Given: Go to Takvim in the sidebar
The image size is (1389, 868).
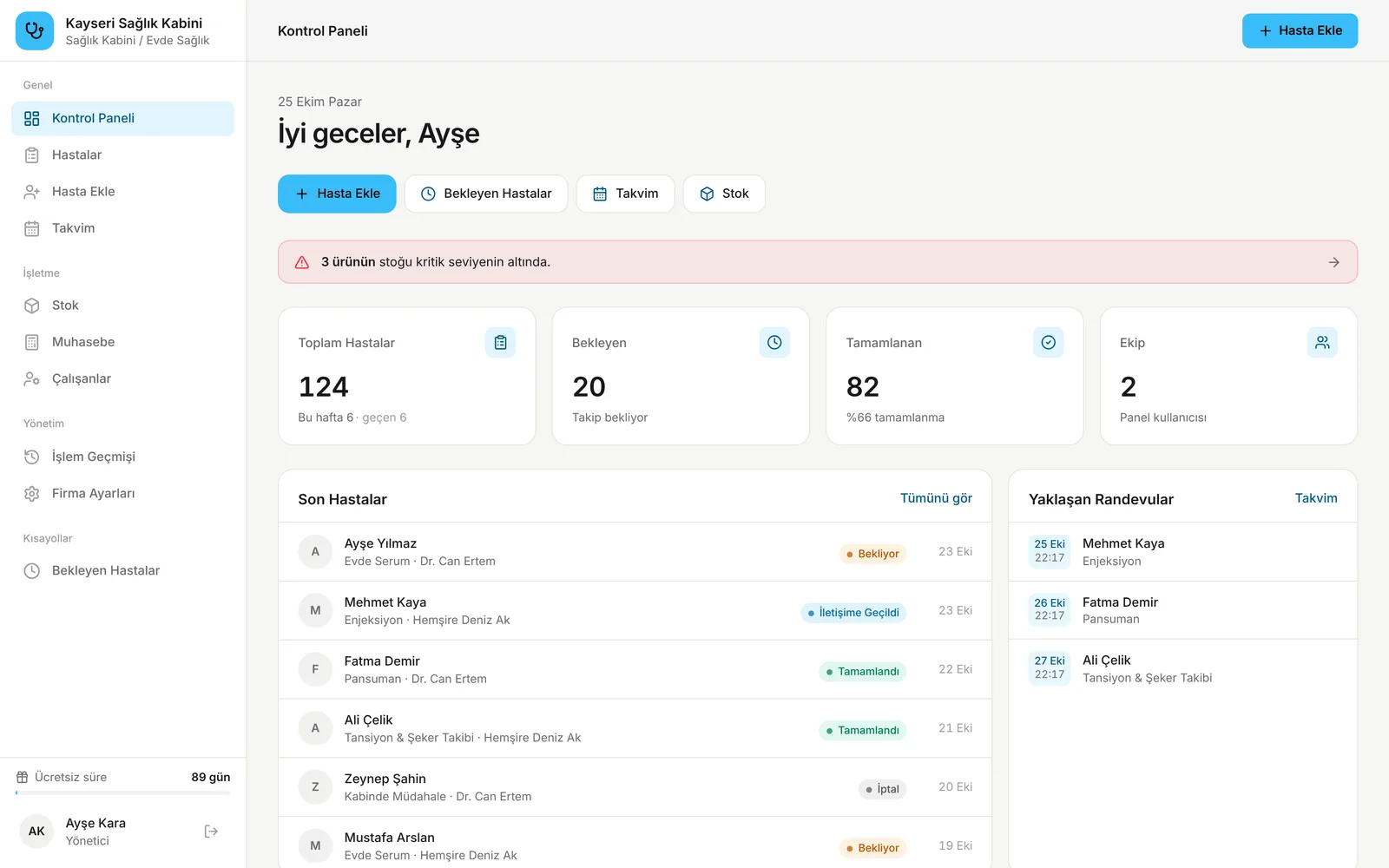Looking at the screenshot, I should pos(122,228).
